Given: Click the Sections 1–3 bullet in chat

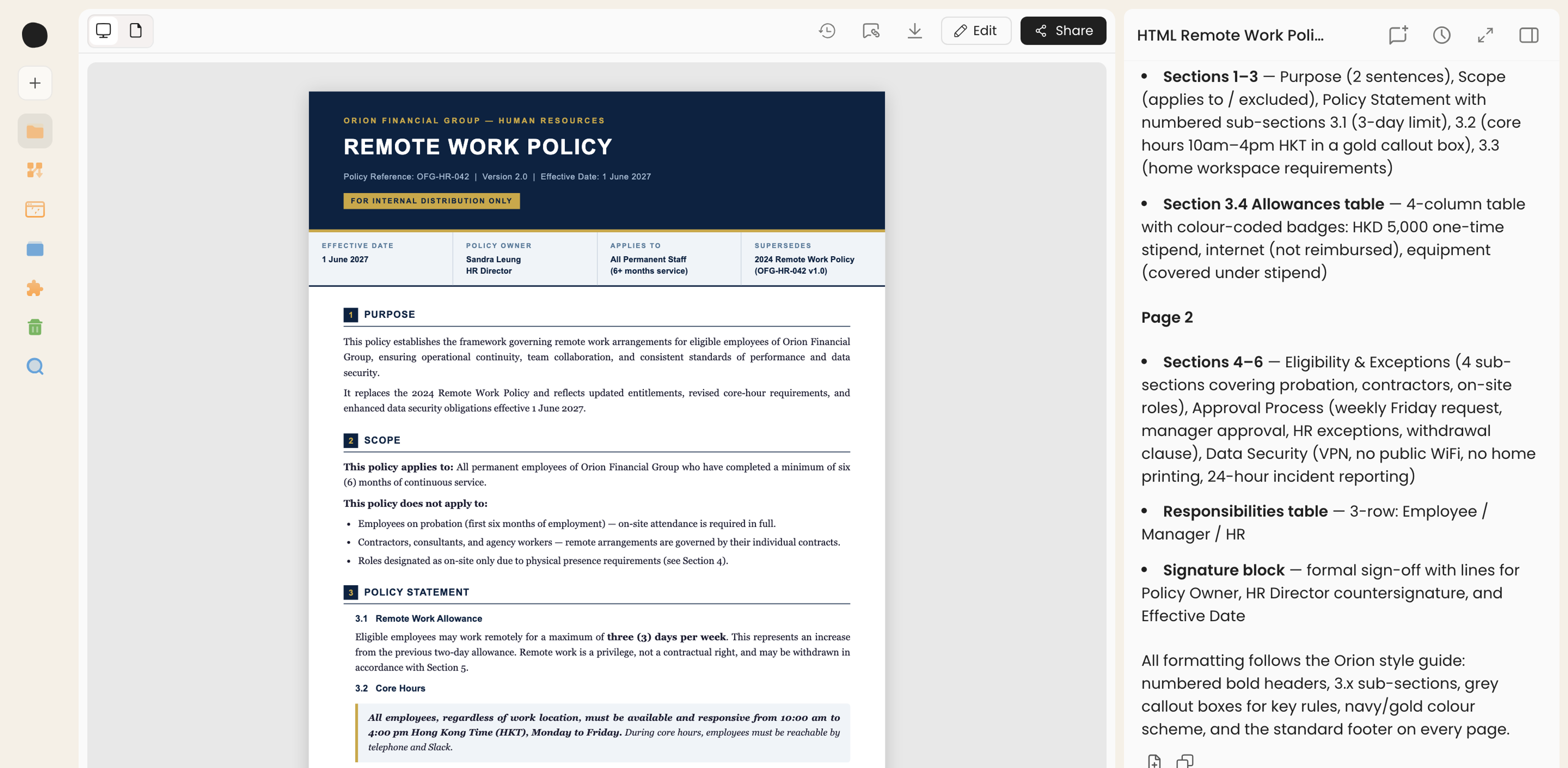Looking at the screenshot, I should pos(1331,122).
